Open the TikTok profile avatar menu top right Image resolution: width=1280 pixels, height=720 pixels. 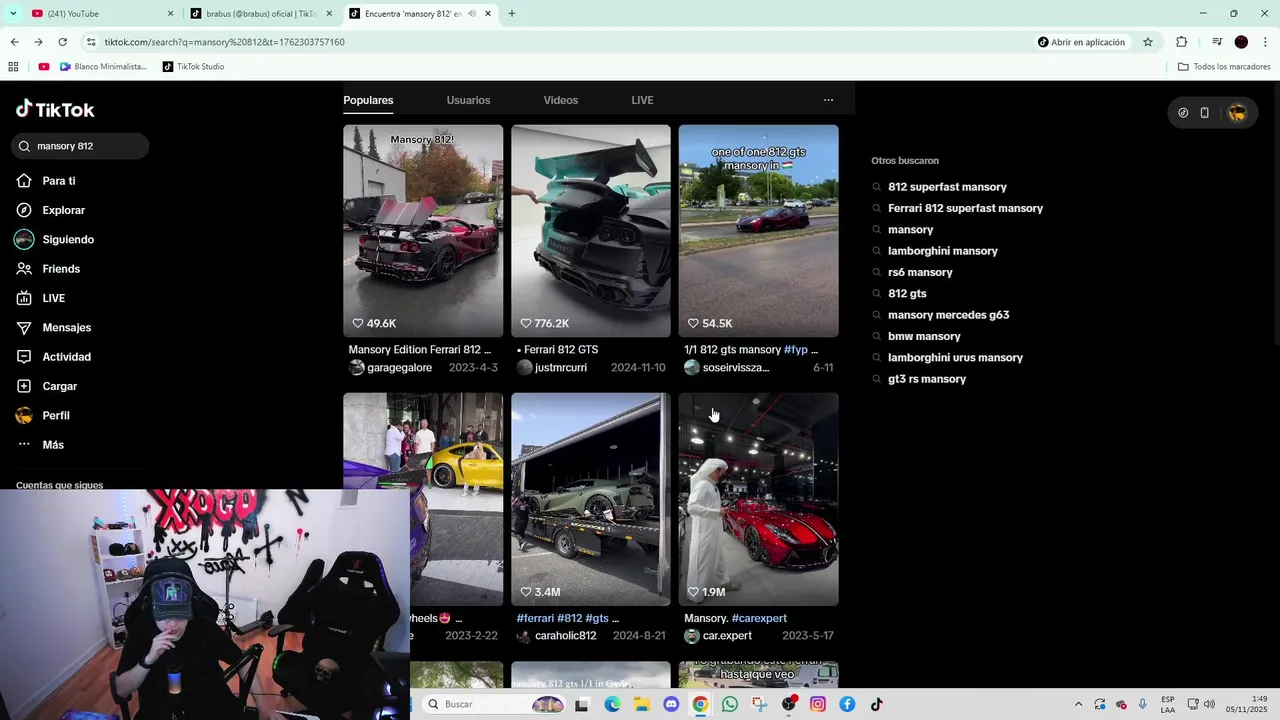pyautogui.click(x=1237, y=113)
